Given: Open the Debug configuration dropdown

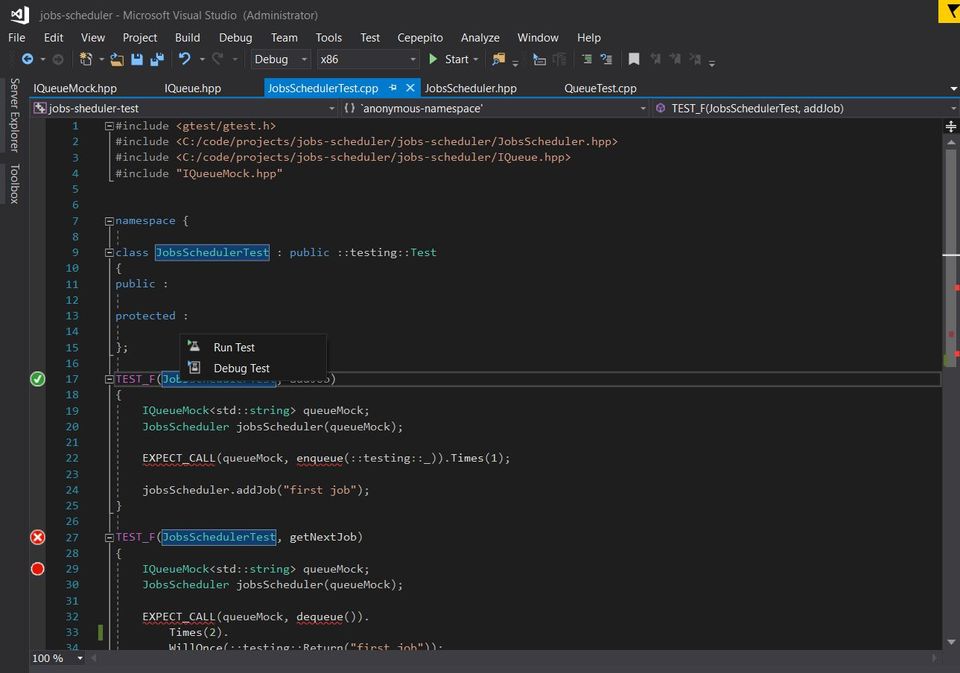Looking at the screenshot, I should [280, 59].
